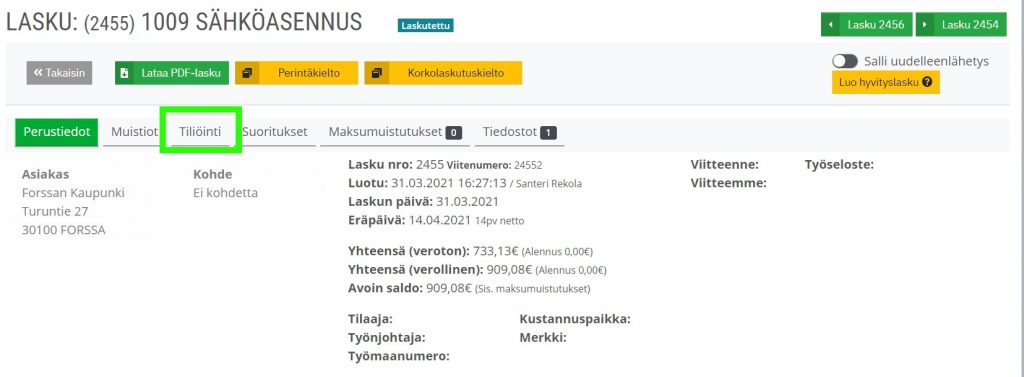Click the copy icon on Korkolaskutuskielto button

[x=376, y=73]
